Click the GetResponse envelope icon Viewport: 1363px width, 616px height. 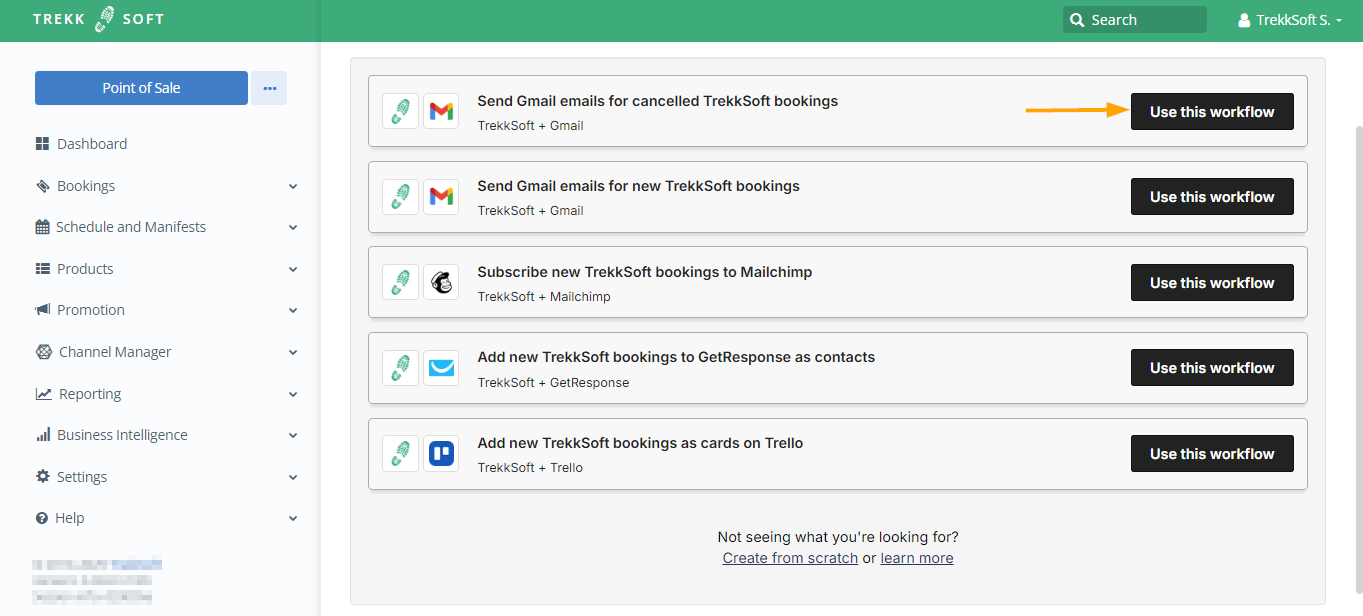[x=440, y=368]
